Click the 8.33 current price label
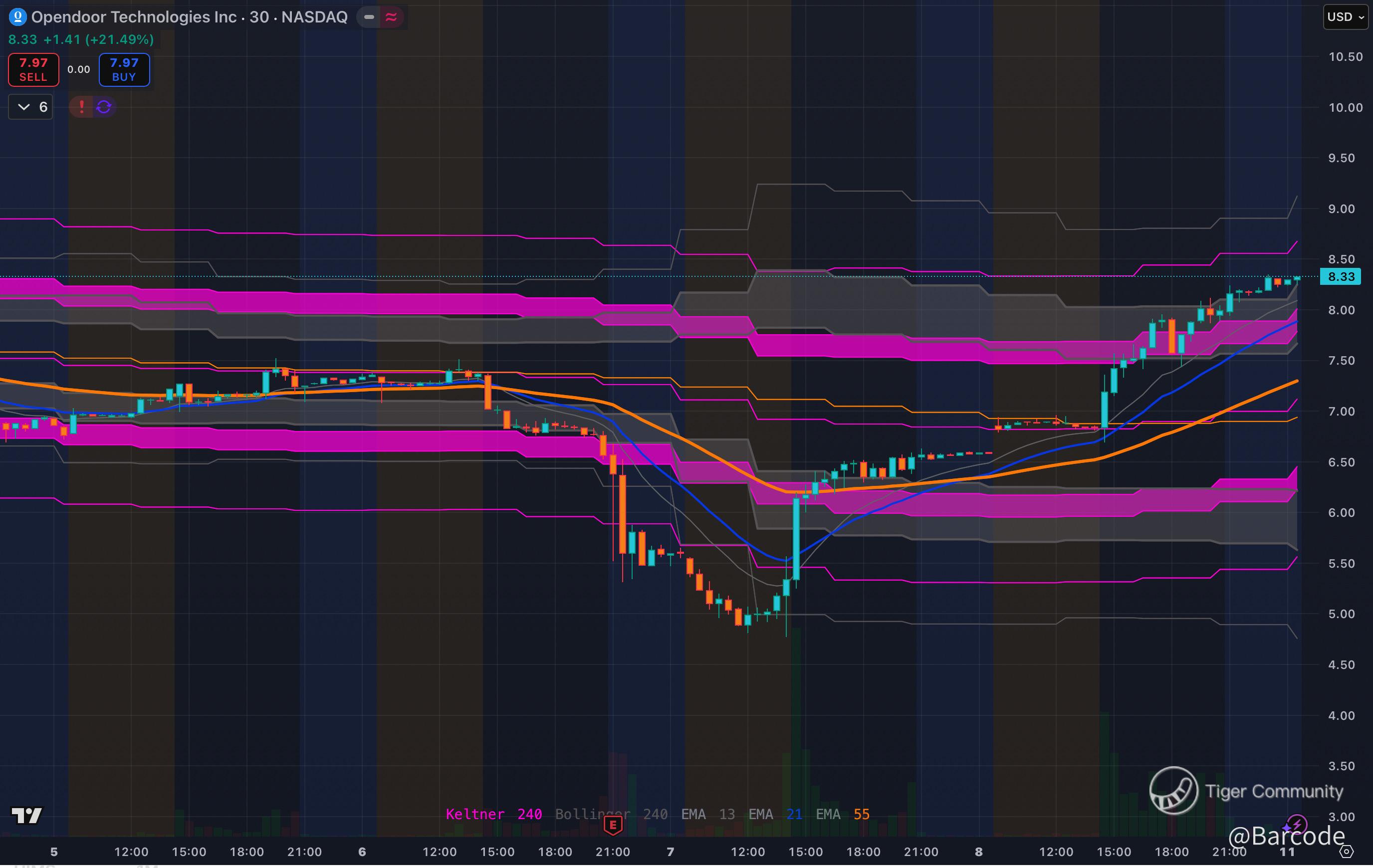1373x868 pixels. 1341,276
